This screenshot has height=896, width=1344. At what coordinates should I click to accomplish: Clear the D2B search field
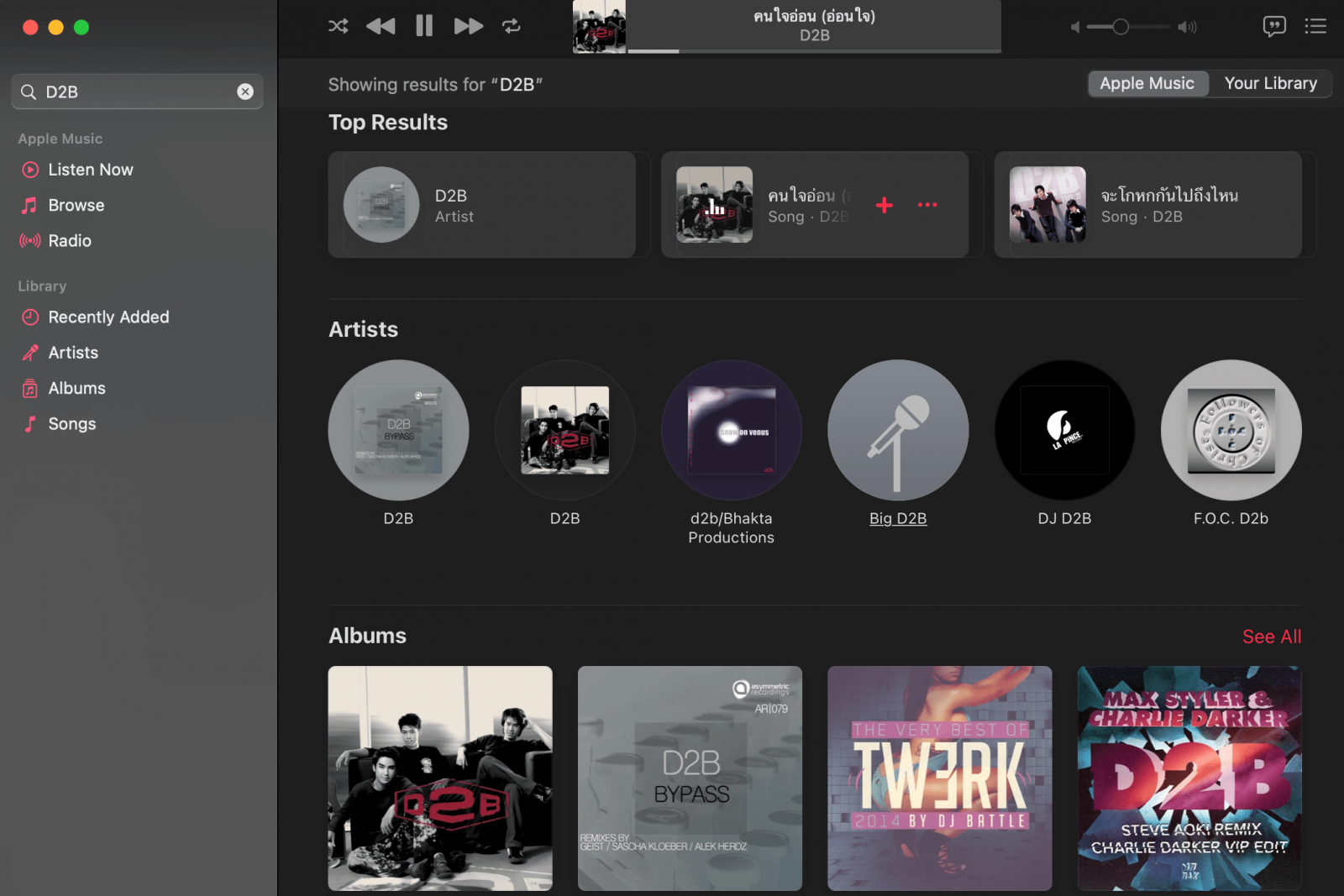point(245,92)
